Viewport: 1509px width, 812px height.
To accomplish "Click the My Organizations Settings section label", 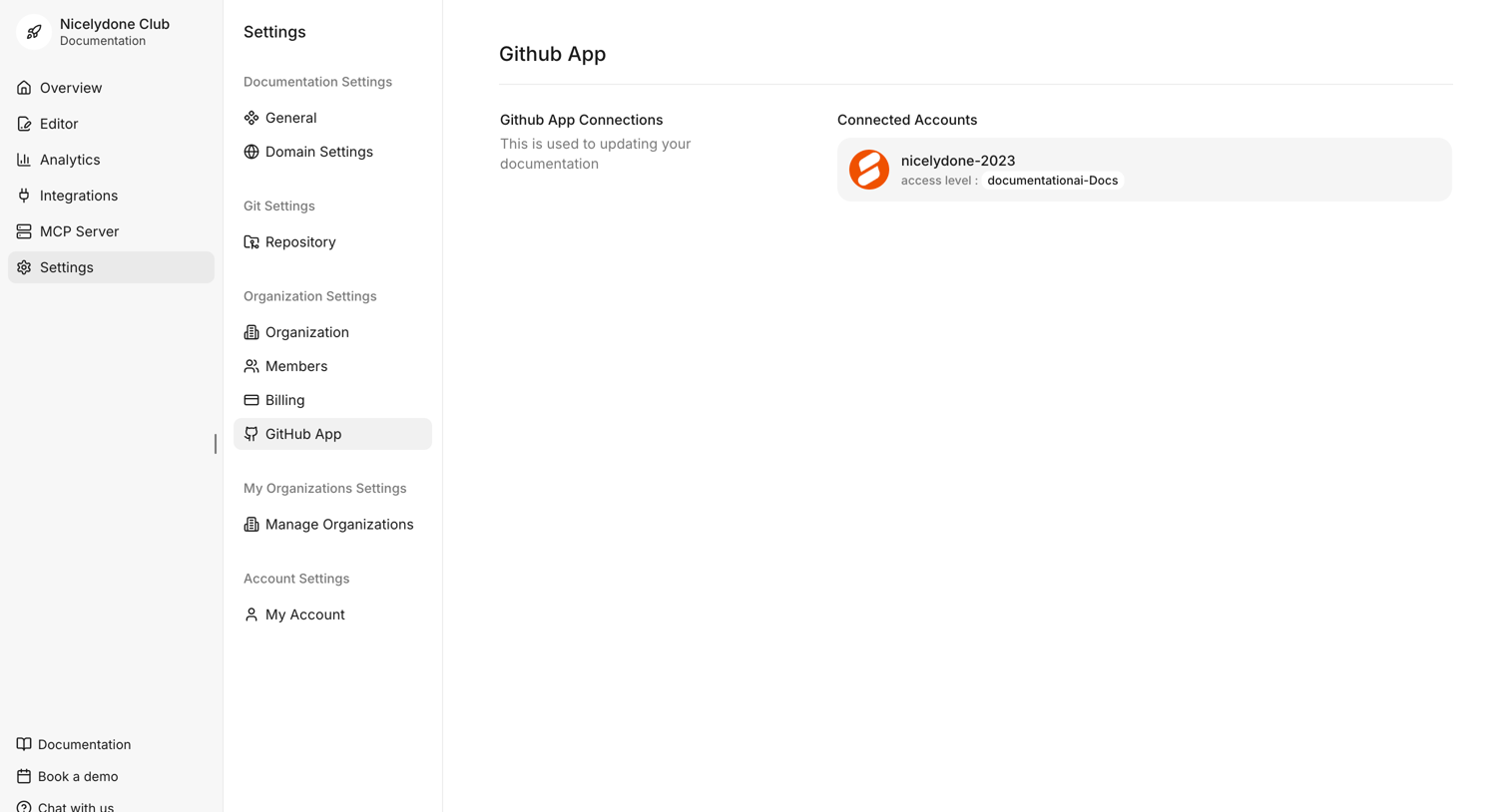I will click(325, 488).
